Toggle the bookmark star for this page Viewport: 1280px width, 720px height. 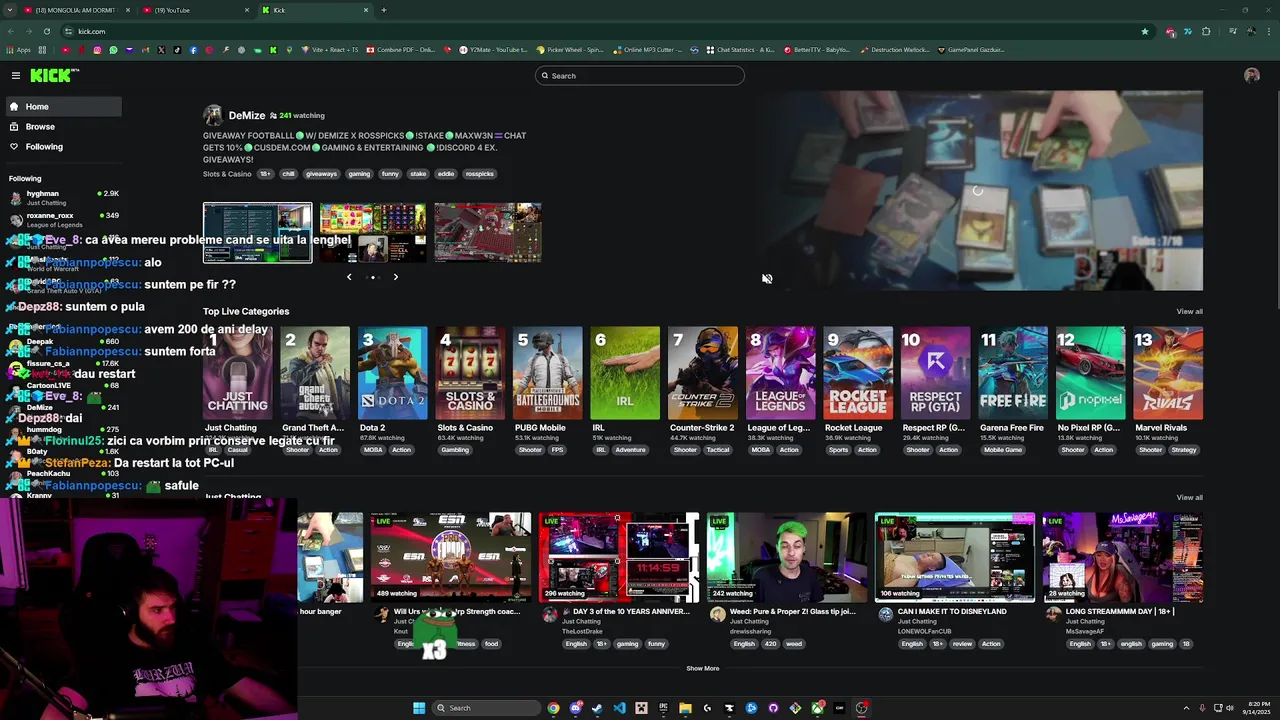1145,31
